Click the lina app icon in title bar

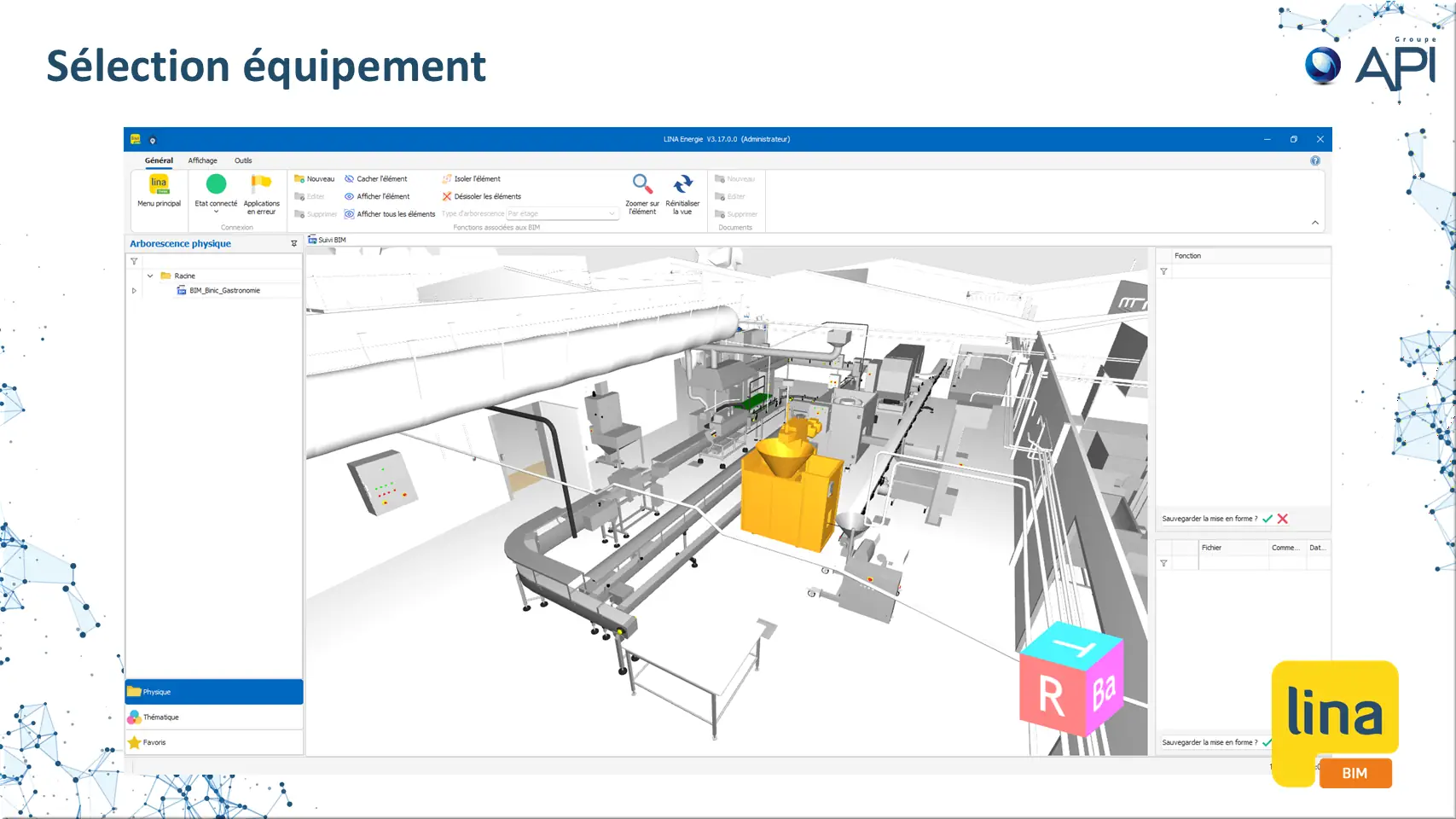click(x=135, y=139)
